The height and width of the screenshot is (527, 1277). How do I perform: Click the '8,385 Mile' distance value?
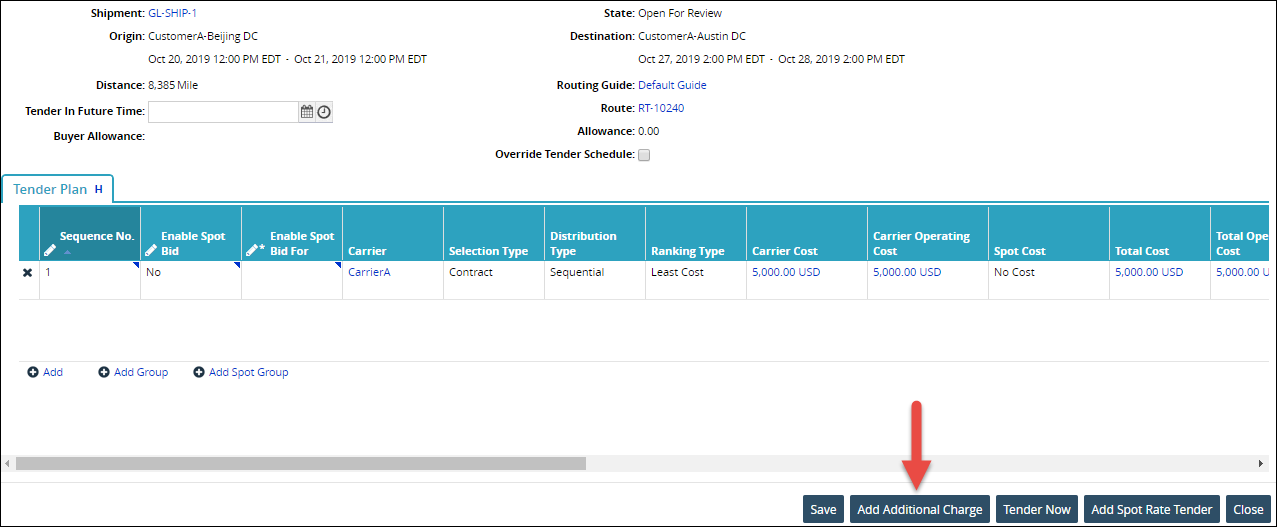point(173,85)
